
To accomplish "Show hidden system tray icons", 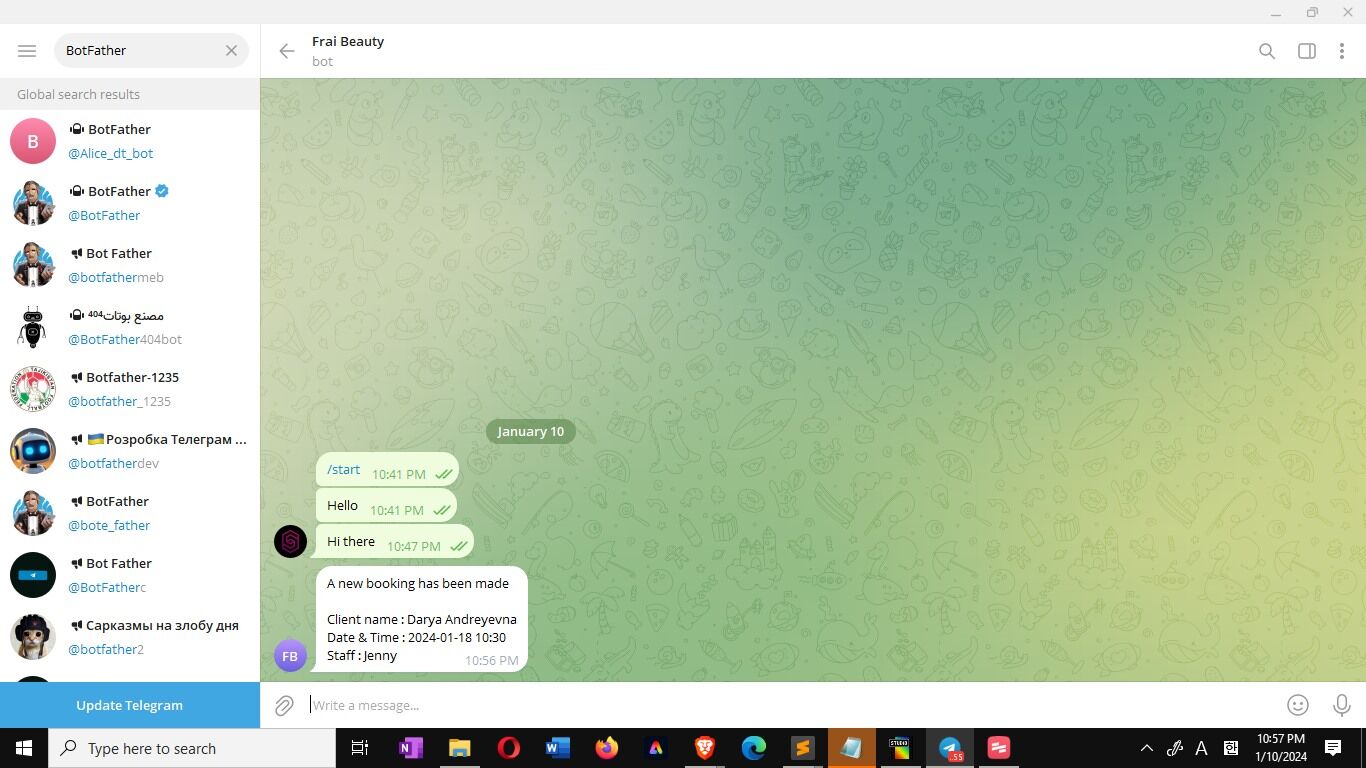I will pyautogui.click(x=1147, y=748).
